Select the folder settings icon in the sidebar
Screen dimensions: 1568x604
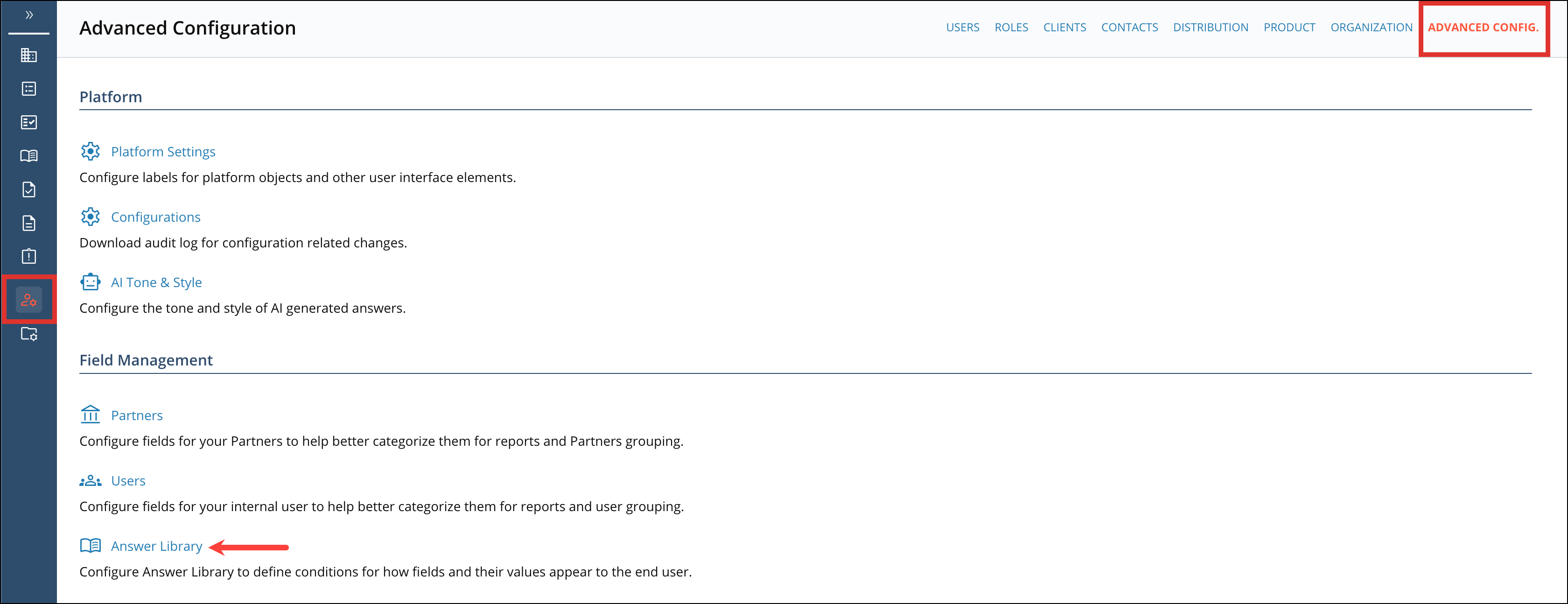28,334
